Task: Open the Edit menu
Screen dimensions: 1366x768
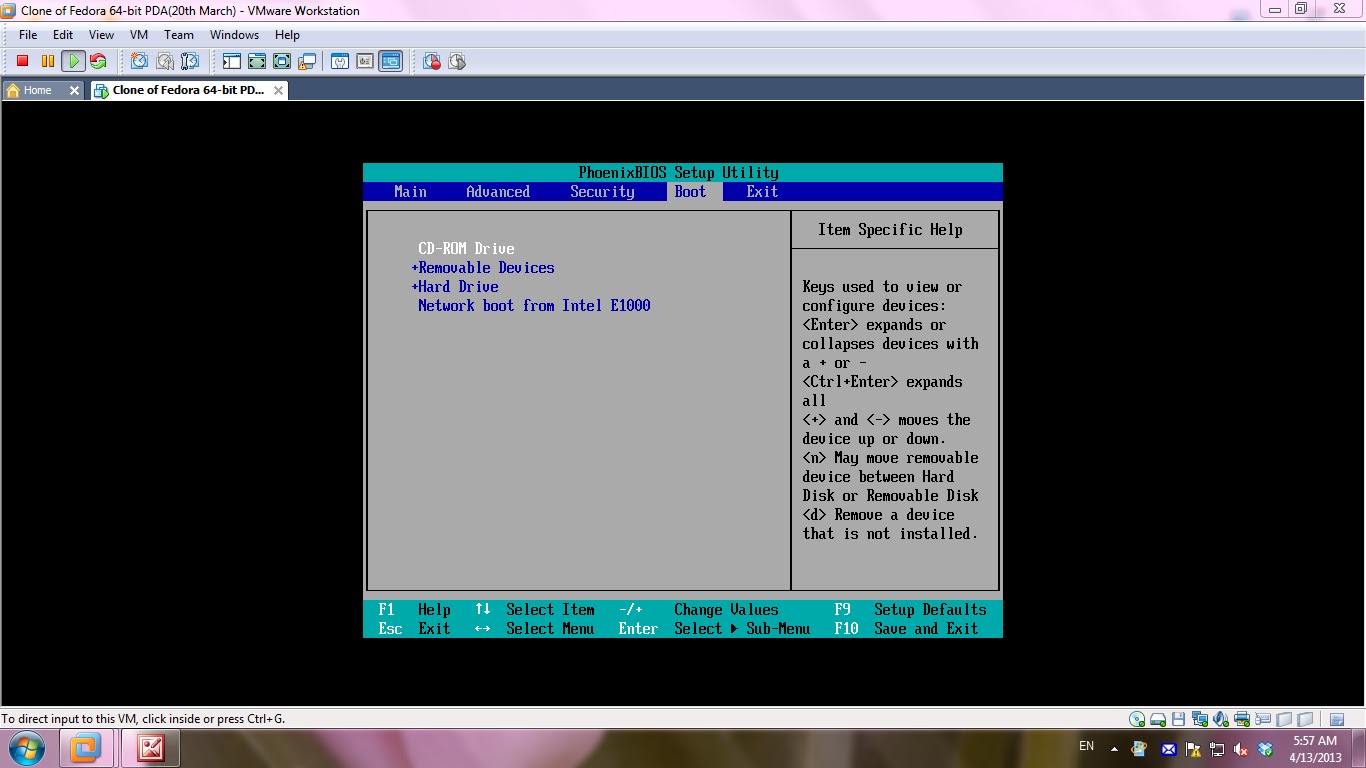Action: pos(63,35)
